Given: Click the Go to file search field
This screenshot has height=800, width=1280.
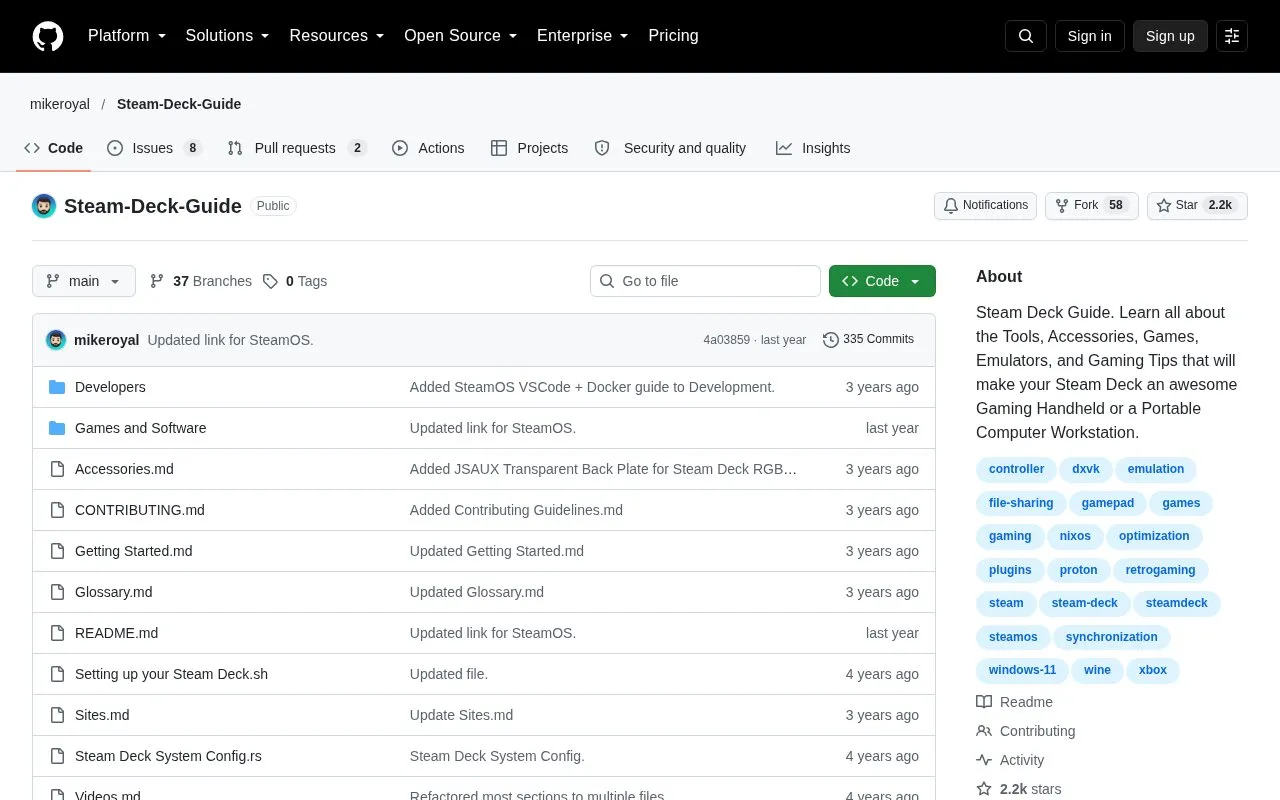Looking at the screenshot, I should [705, 281].
